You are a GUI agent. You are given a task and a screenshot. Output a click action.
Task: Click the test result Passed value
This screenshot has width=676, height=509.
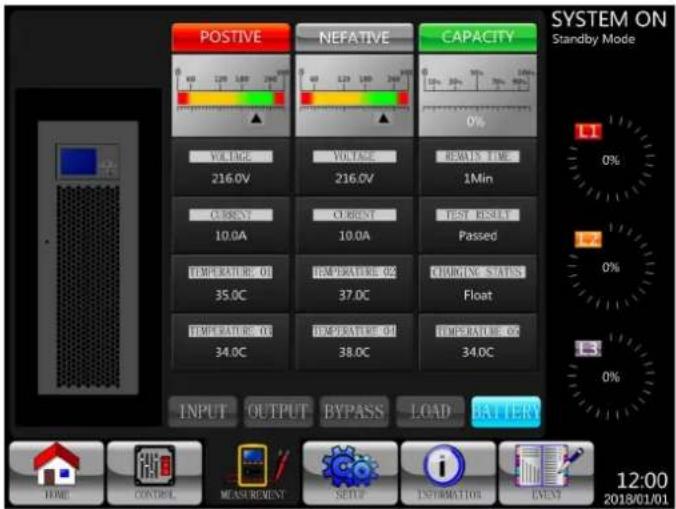(x=478, y=236)
